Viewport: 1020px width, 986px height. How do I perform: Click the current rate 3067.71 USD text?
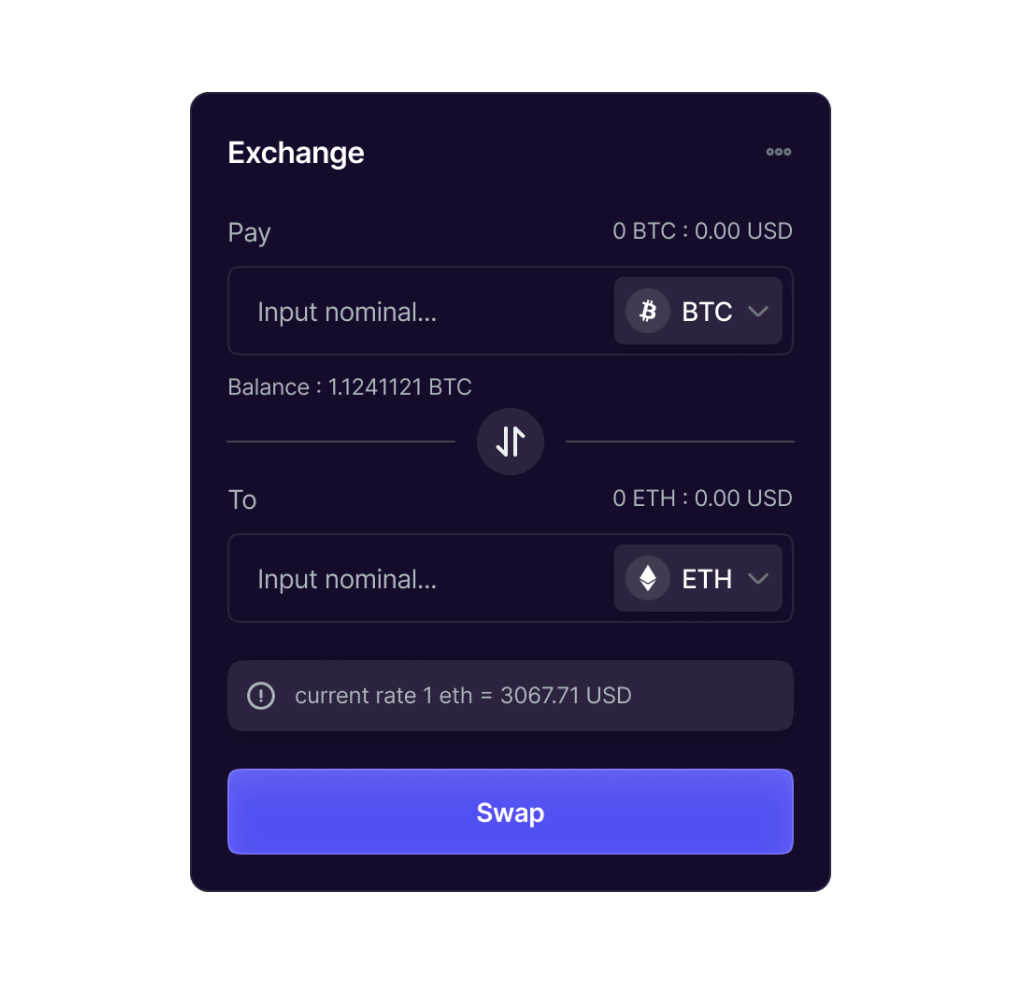click(x=463, y=695)
